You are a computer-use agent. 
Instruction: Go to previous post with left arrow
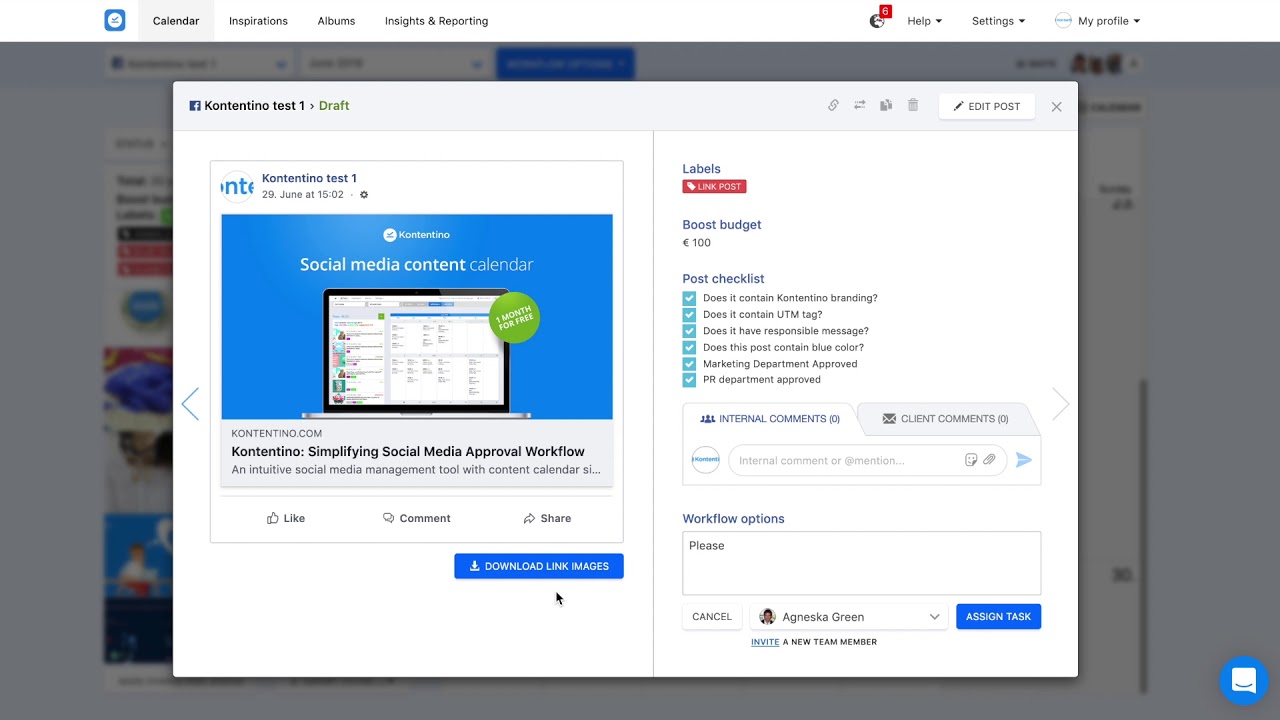(x=190, y=404)
